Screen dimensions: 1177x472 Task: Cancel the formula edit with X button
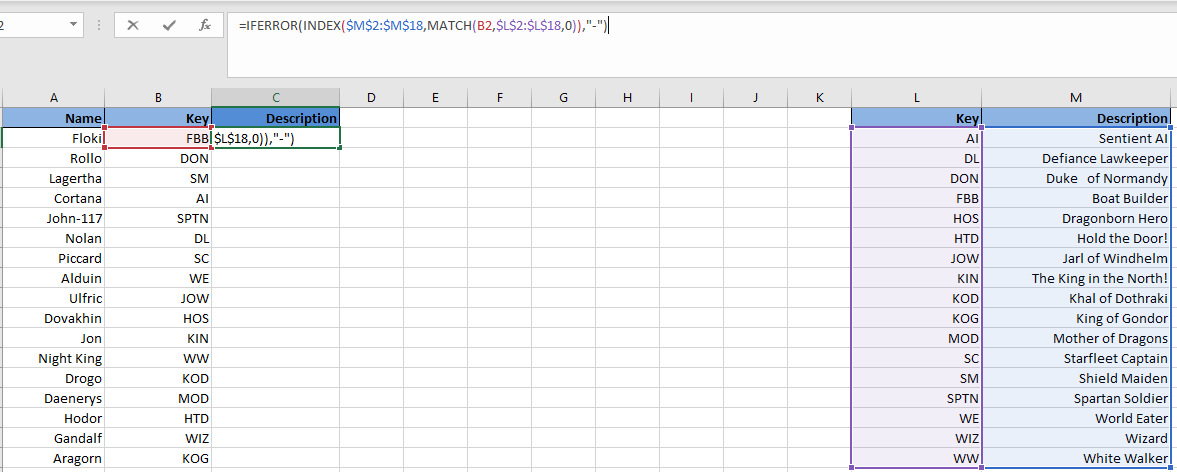coord(133,26)
